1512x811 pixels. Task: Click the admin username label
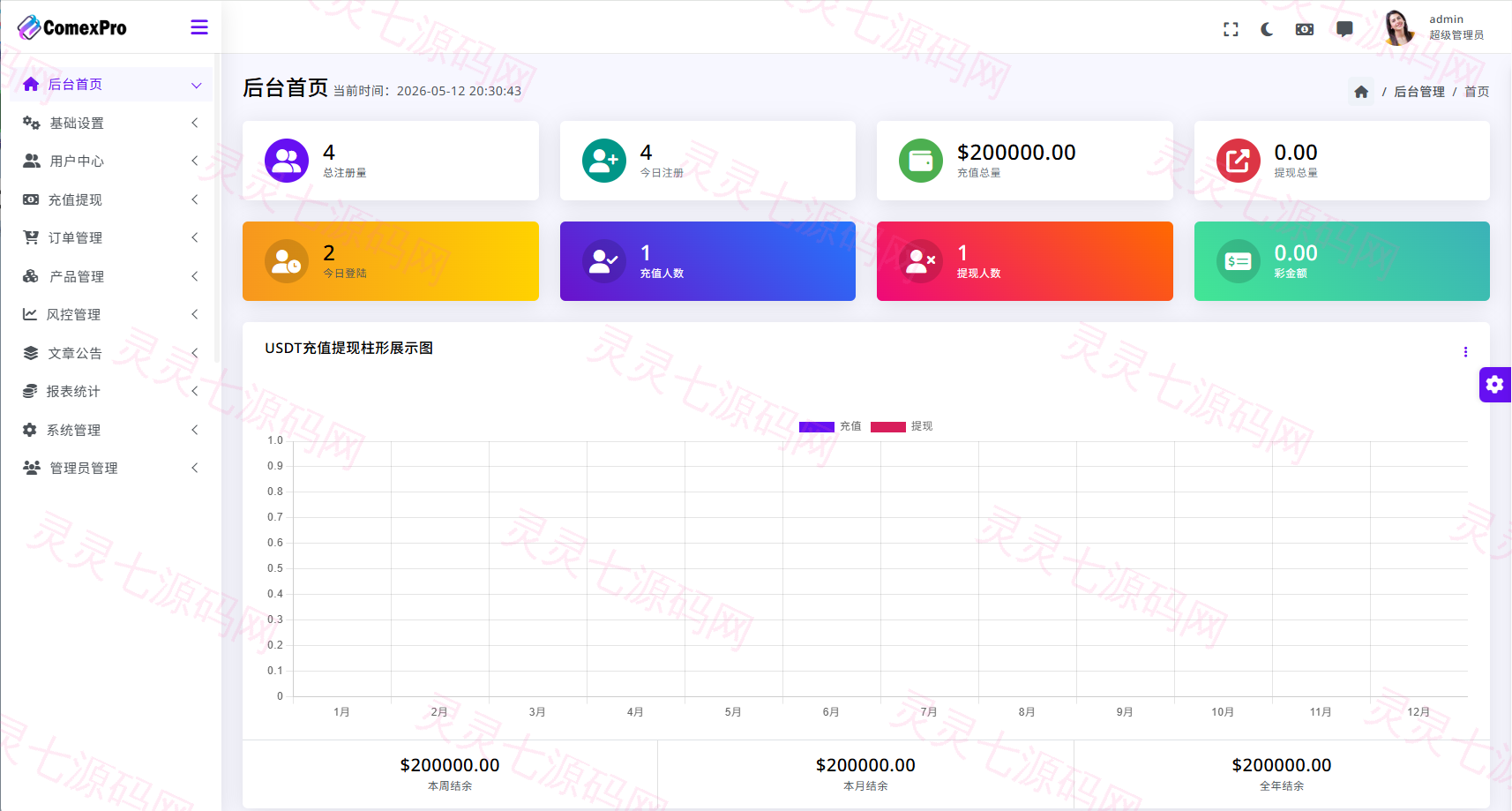pyautogui.click(x=1446, y=19)
